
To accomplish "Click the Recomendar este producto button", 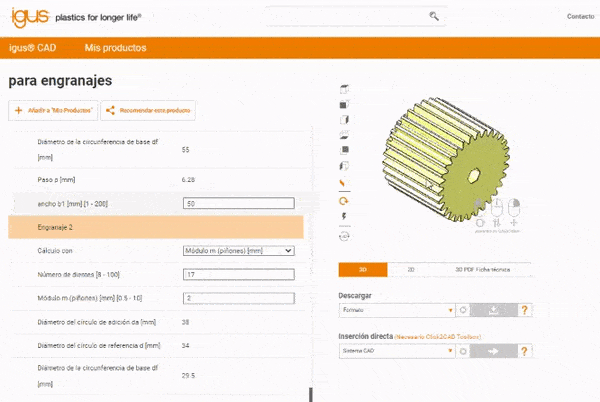I will click(x=148, y=110).
